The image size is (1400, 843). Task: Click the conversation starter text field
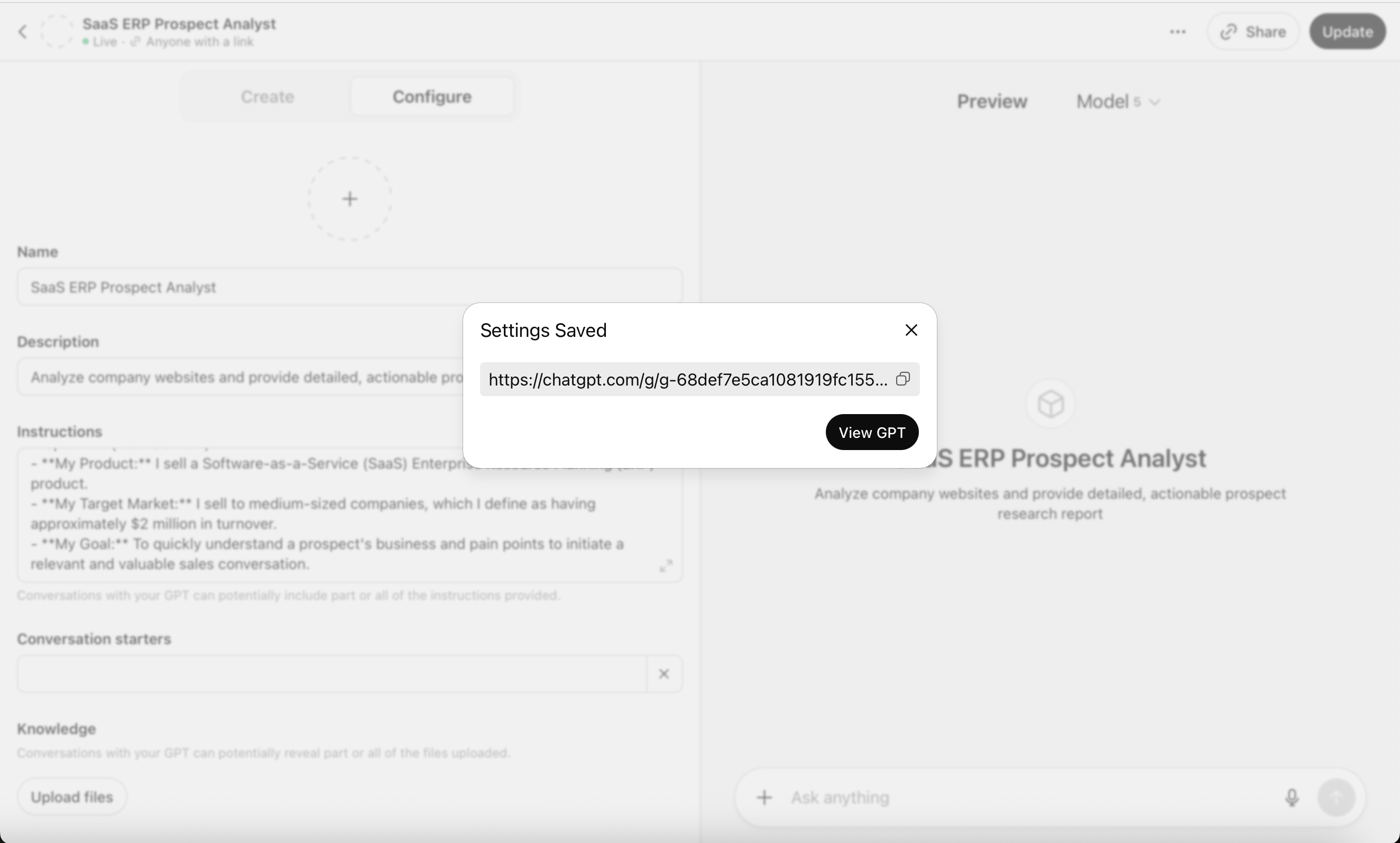pos(332,674)
